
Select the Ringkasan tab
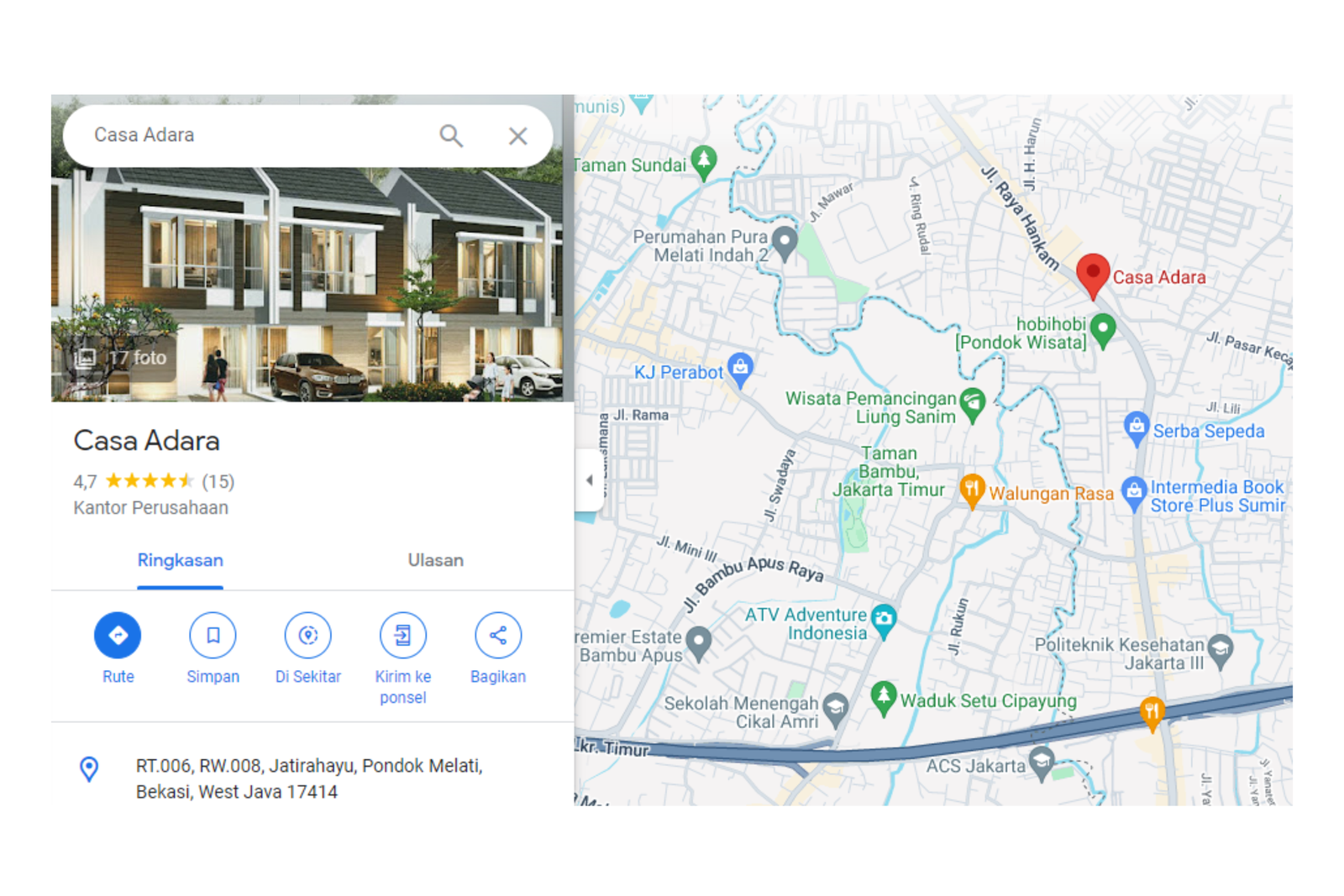180,560
